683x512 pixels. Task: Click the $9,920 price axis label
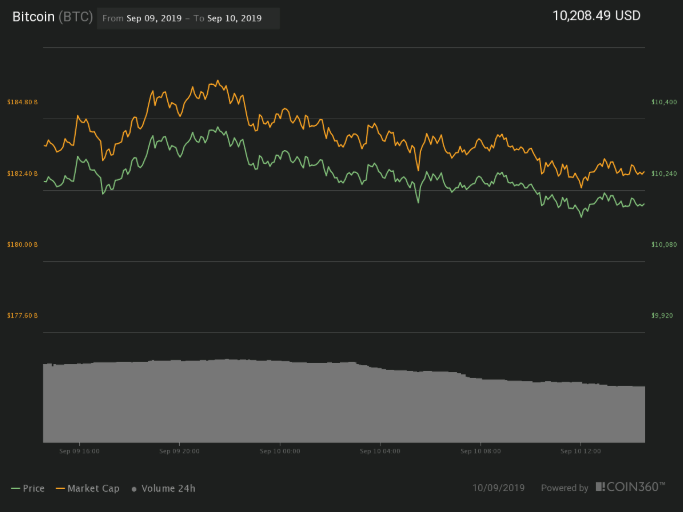click(x=662, y=315)
